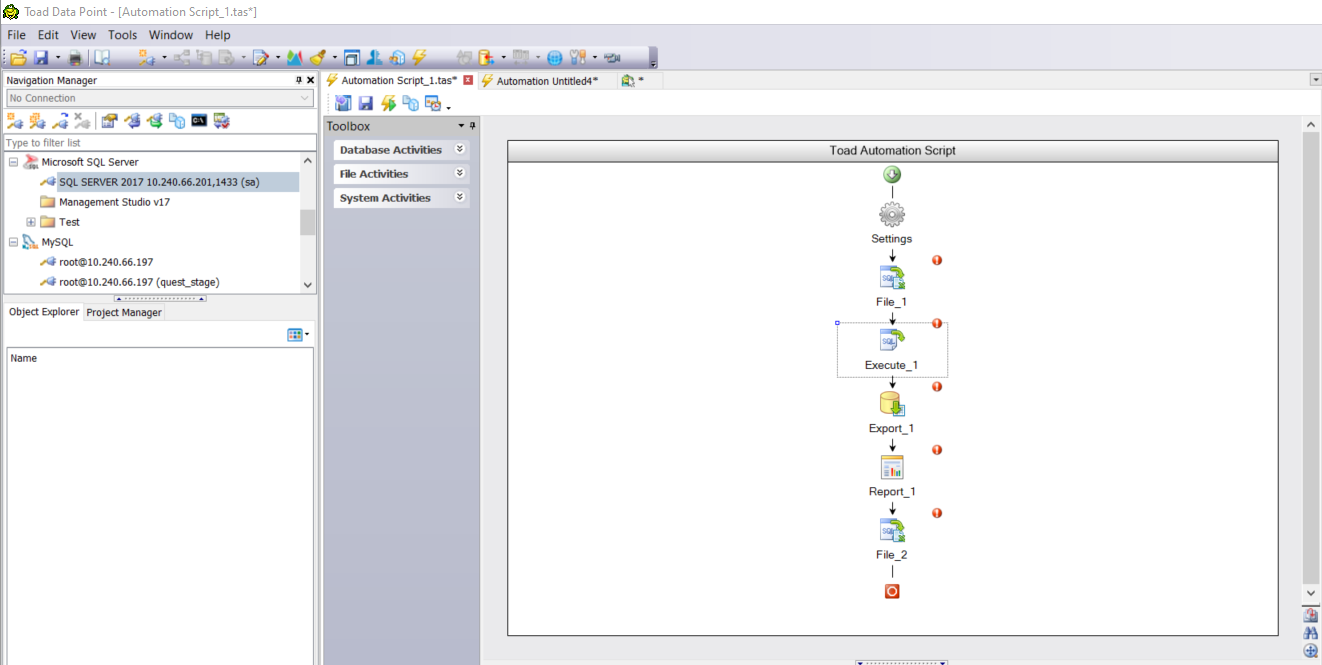Collapse the MySQL tree node
Screen dimensions: 1322x665
tap(14, 242)
